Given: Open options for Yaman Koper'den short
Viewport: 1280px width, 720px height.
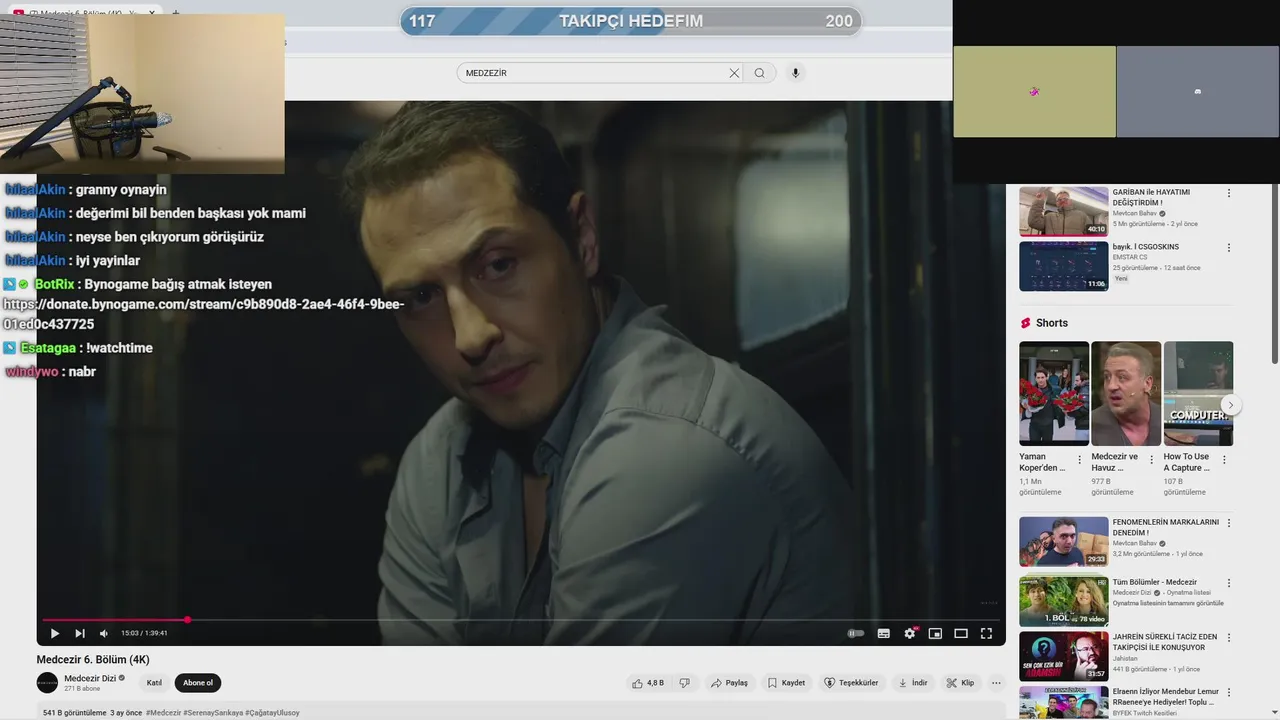Looking at the screenshot, I should click(x=1080, y=460).
